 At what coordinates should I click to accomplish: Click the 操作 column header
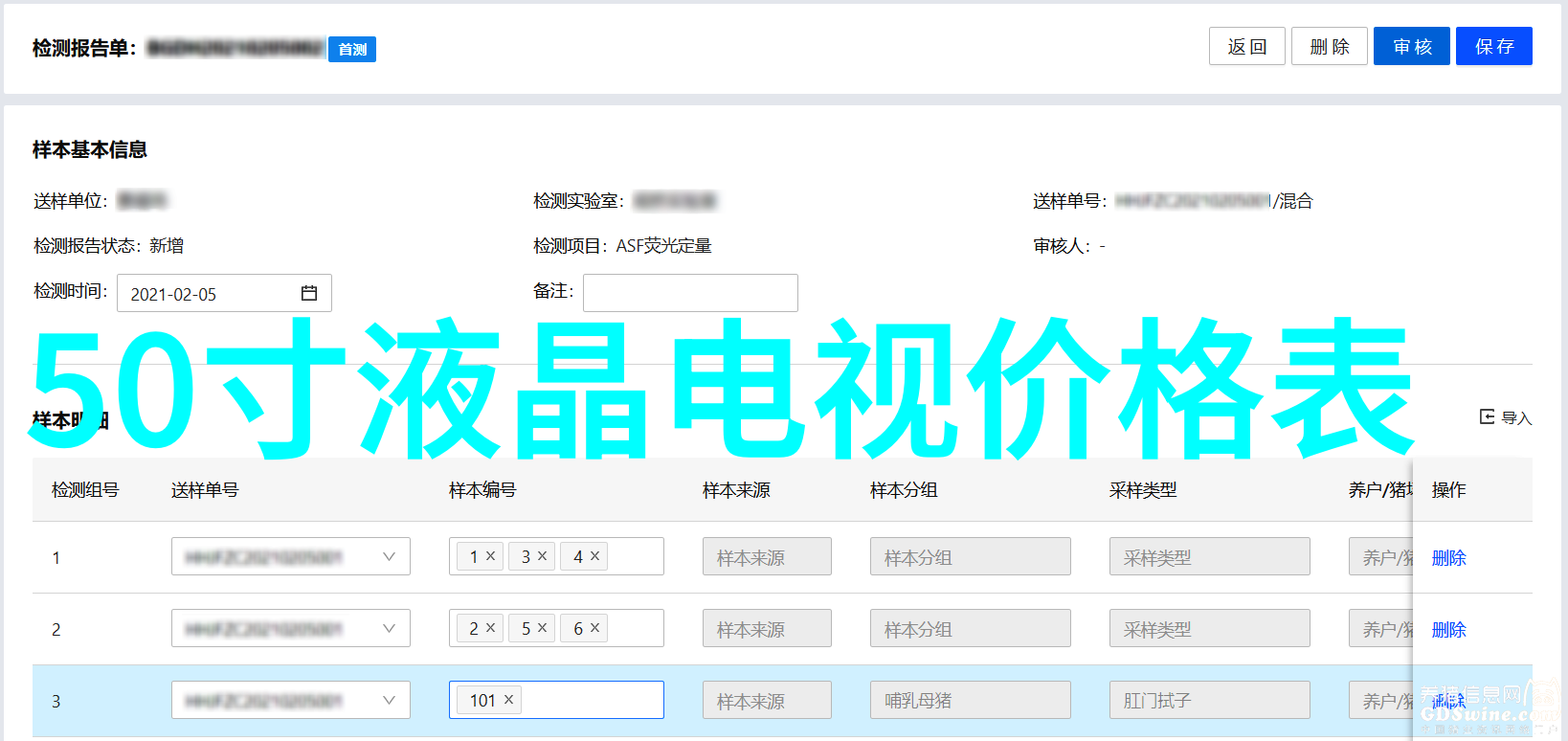[x=1448, y=490]
